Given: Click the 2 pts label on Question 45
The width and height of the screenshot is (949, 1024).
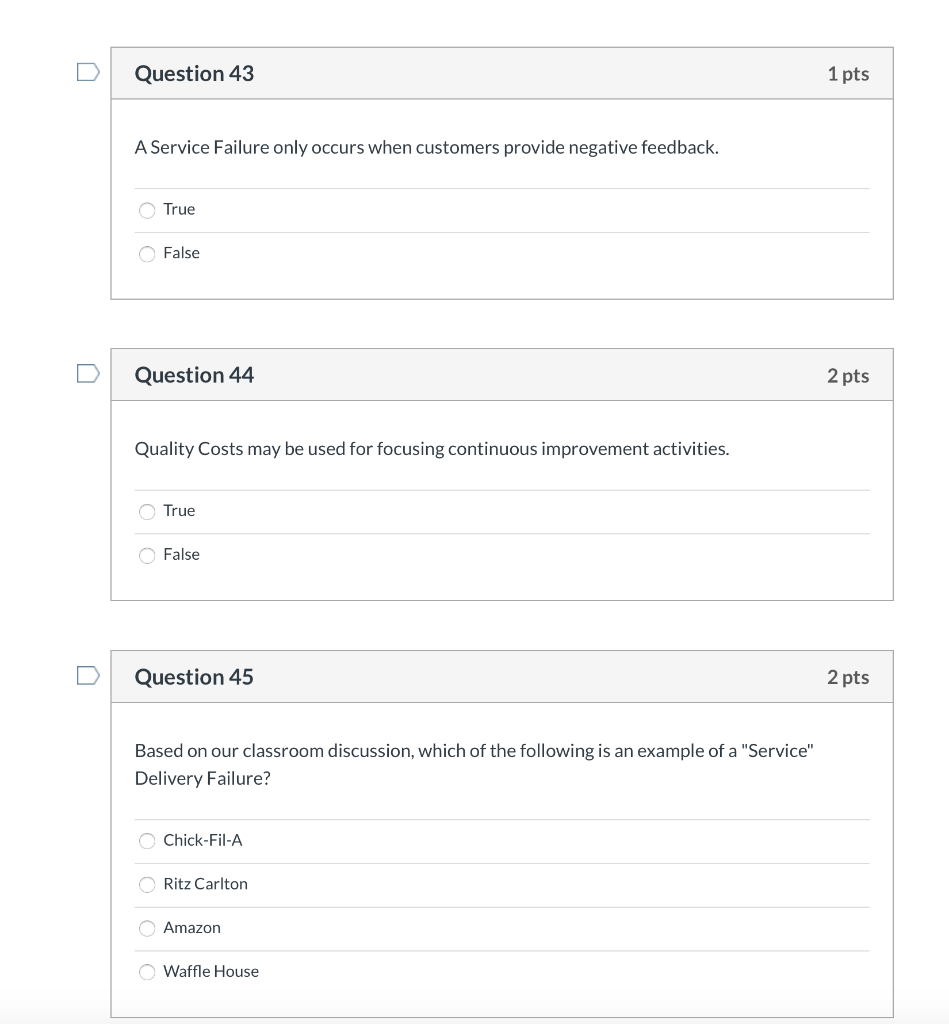Looking at the screenshot, I should pos(849,677).
